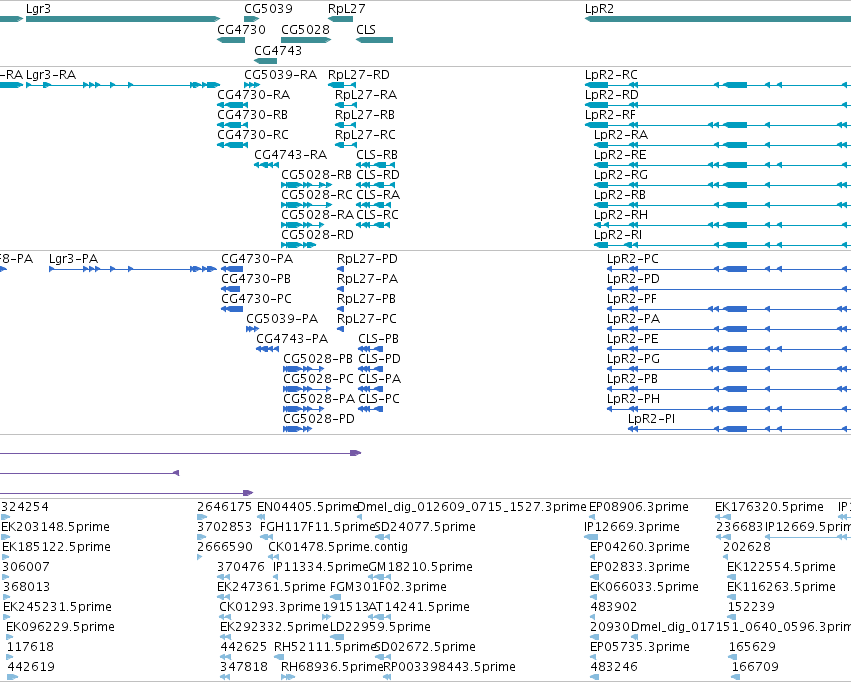
Task: Select transcript LpR2-RI
Action: tap(618, 235)
